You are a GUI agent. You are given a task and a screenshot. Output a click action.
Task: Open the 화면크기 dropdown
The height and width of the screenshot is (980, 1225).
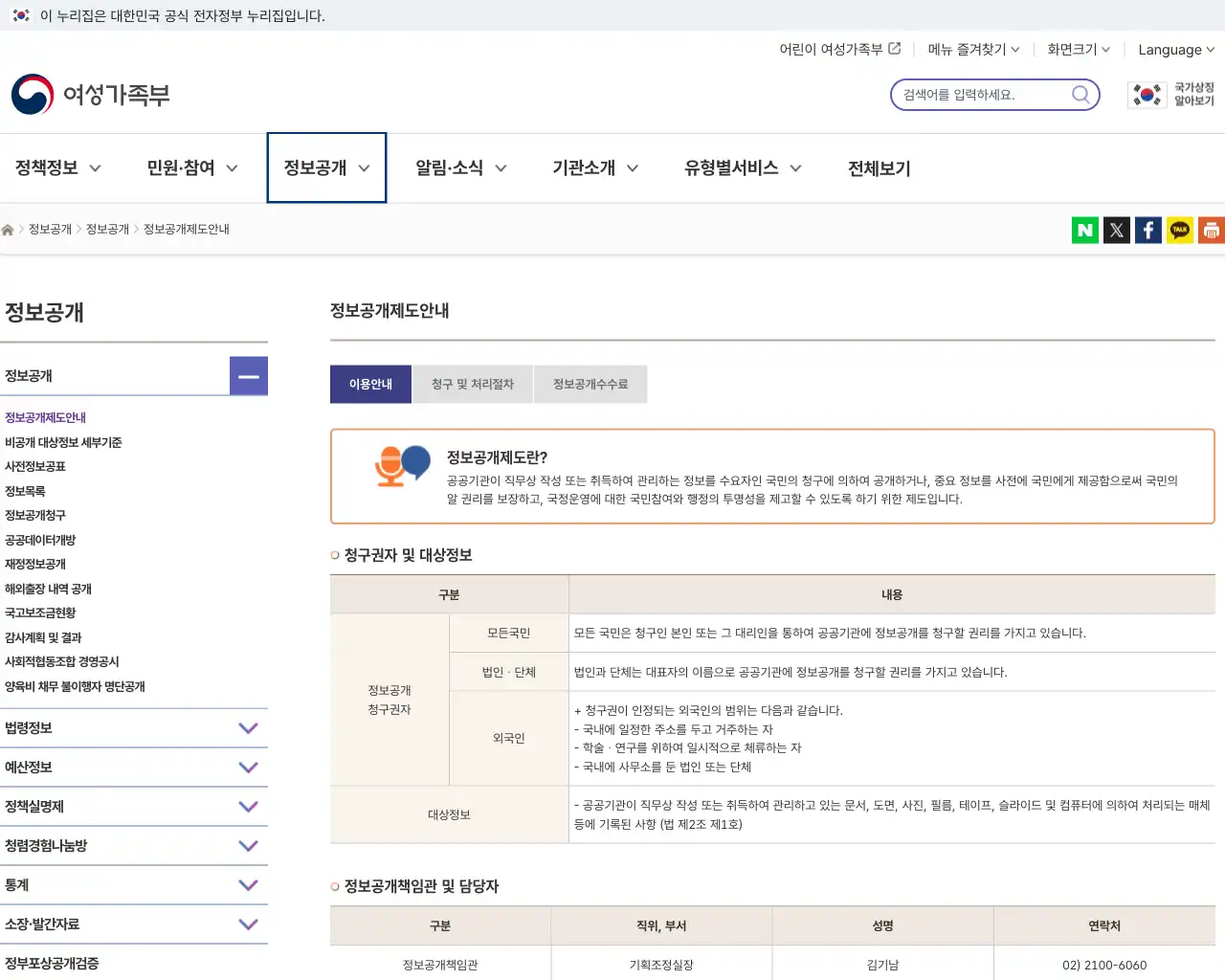[1079, 49]
